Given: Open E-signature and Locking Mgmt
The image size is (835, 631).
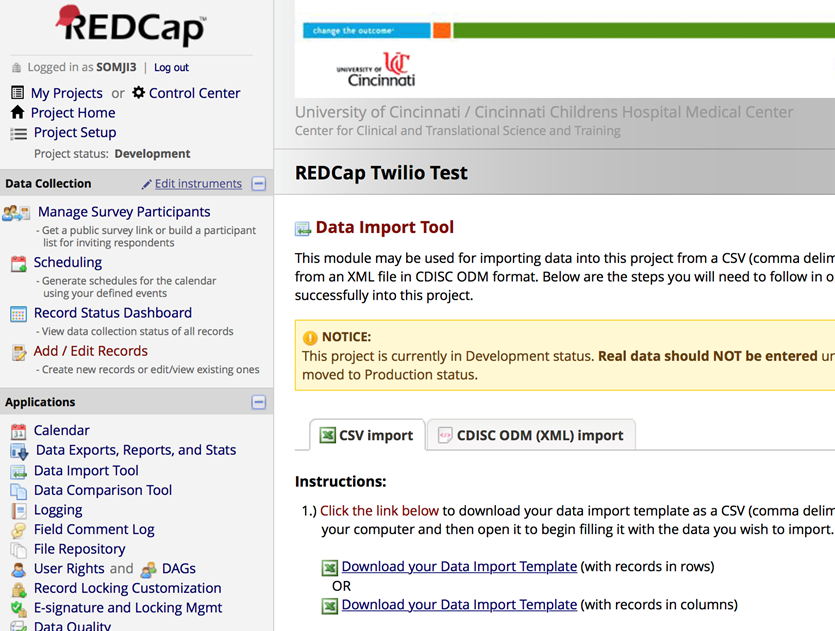Looking at the screenshot, I should (128, 608).
